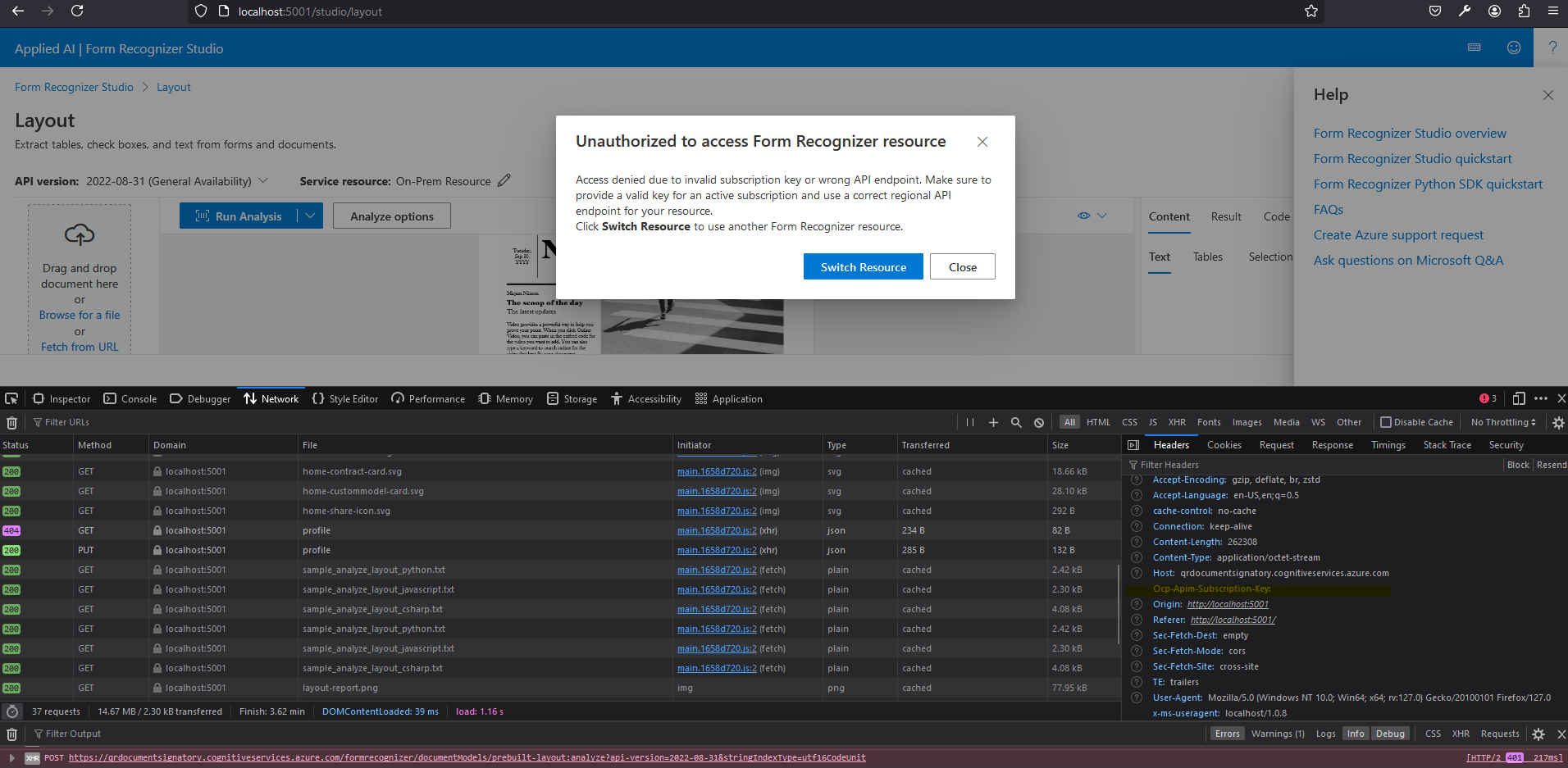The image size is (1568, 768).
Task: Open request blocking icon
Action: 1039,422
